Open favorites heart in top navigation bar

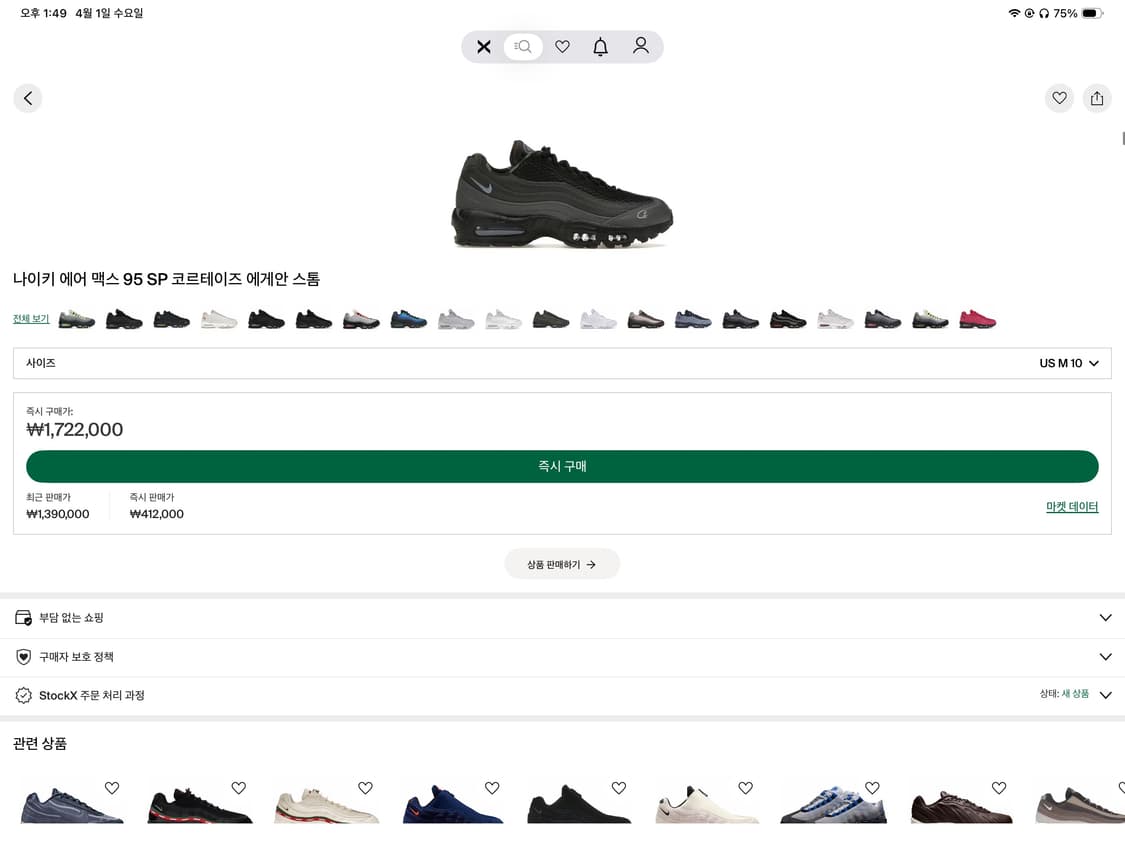(562, 47)
